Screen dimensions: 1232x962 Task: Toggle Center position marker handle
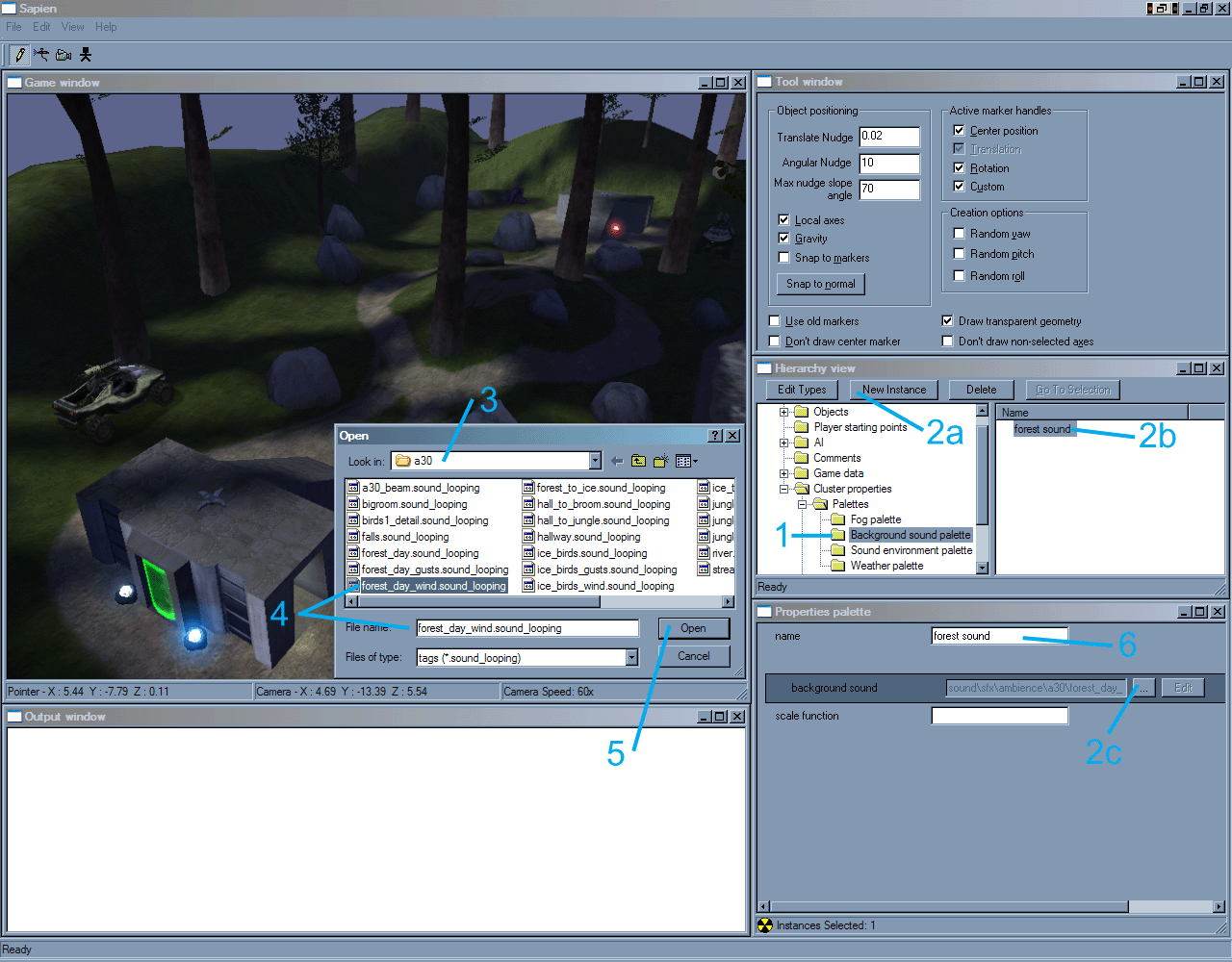click(959, 130)
